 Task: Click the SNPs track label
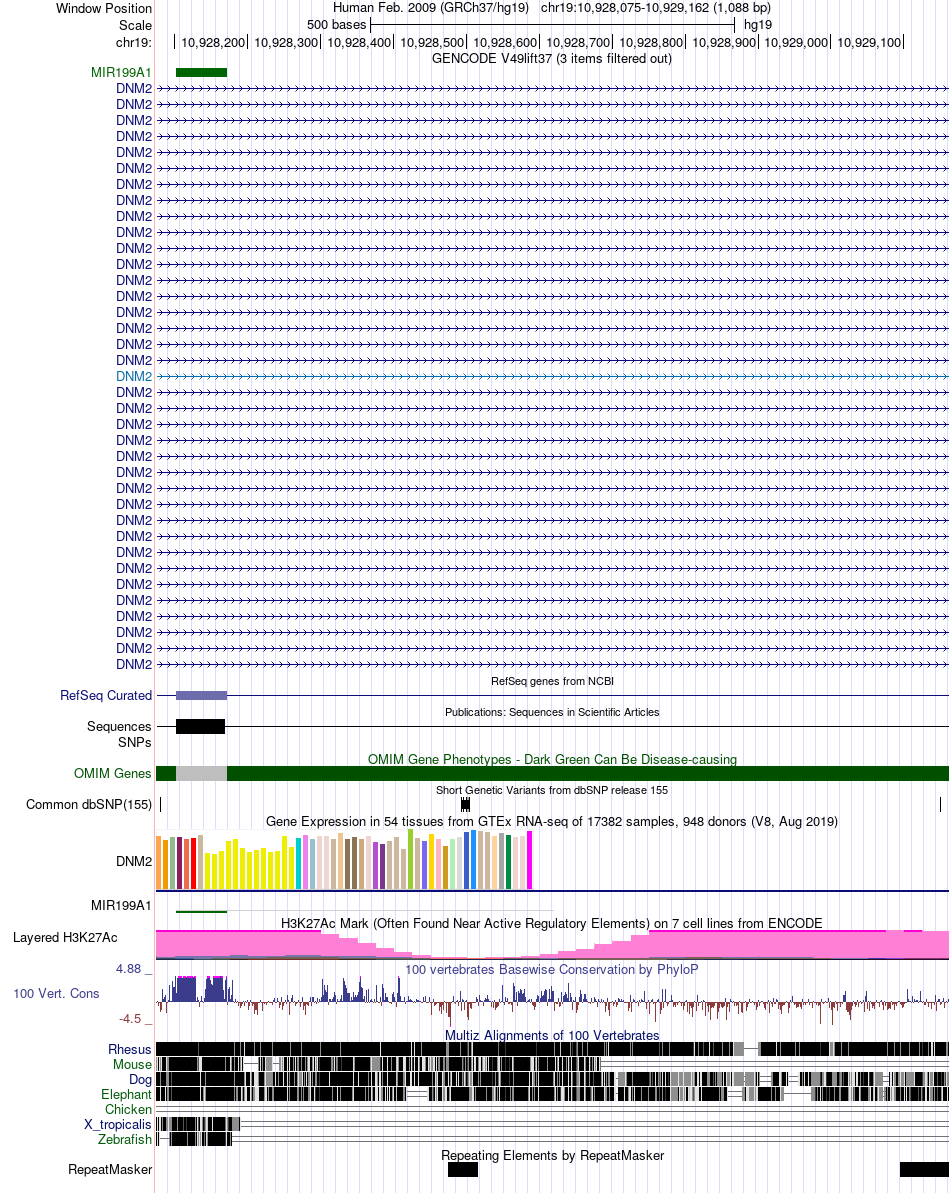(134, 742)
